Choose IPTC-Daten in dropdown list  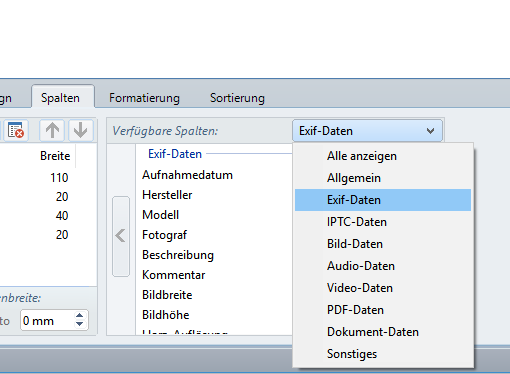[383, 222]
